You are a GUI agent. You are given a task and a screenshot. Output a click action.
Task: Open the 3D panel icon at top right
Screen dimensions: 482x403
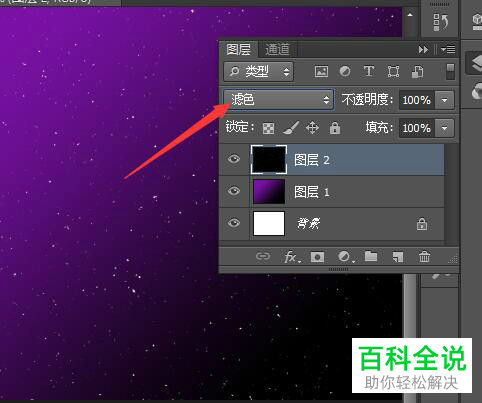pos(477,22)
